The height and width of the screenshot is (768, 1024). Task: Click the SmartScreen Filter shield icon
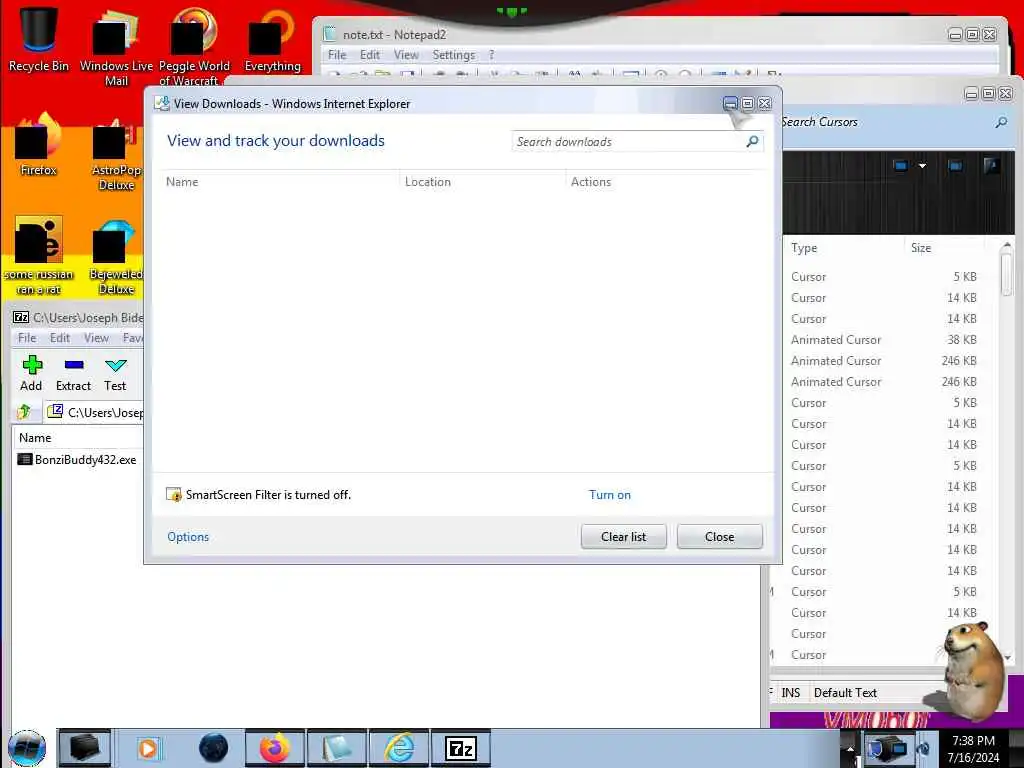pyautogui.click(x=174, y=494)
